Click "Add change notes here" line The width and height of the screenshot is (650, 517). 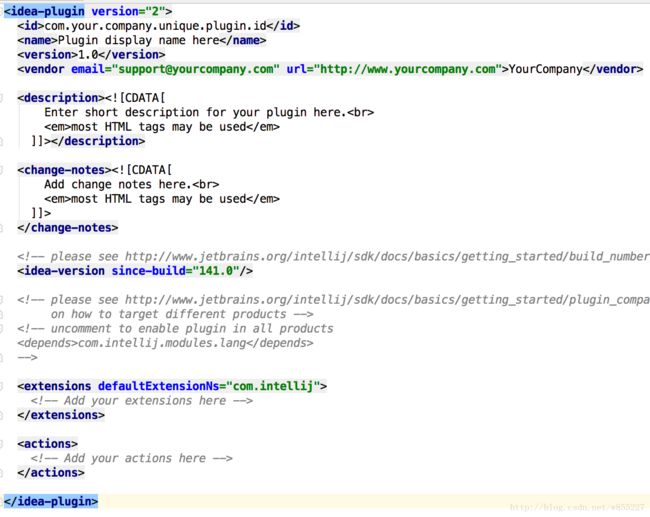tap(120, 184)
